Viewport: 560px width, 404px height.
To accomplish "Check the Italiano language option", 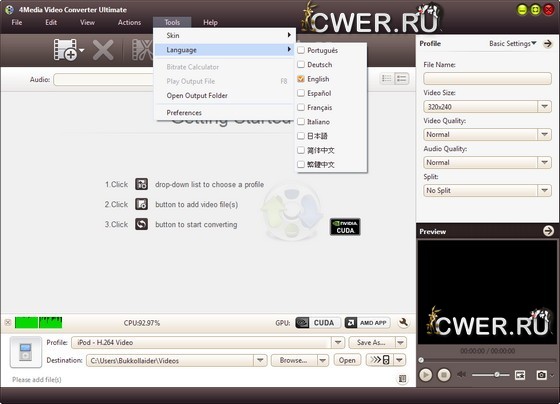I will [301, 121].
